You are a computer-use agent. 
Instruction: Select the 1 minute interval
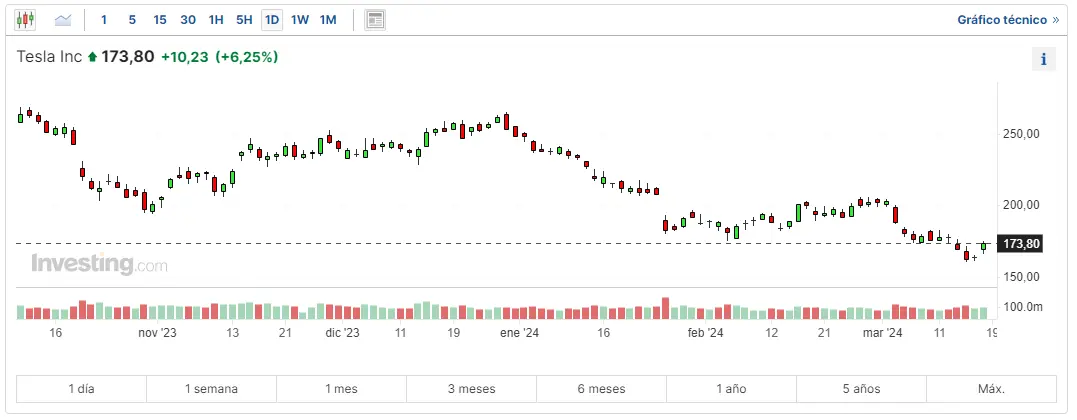(104, 19)
